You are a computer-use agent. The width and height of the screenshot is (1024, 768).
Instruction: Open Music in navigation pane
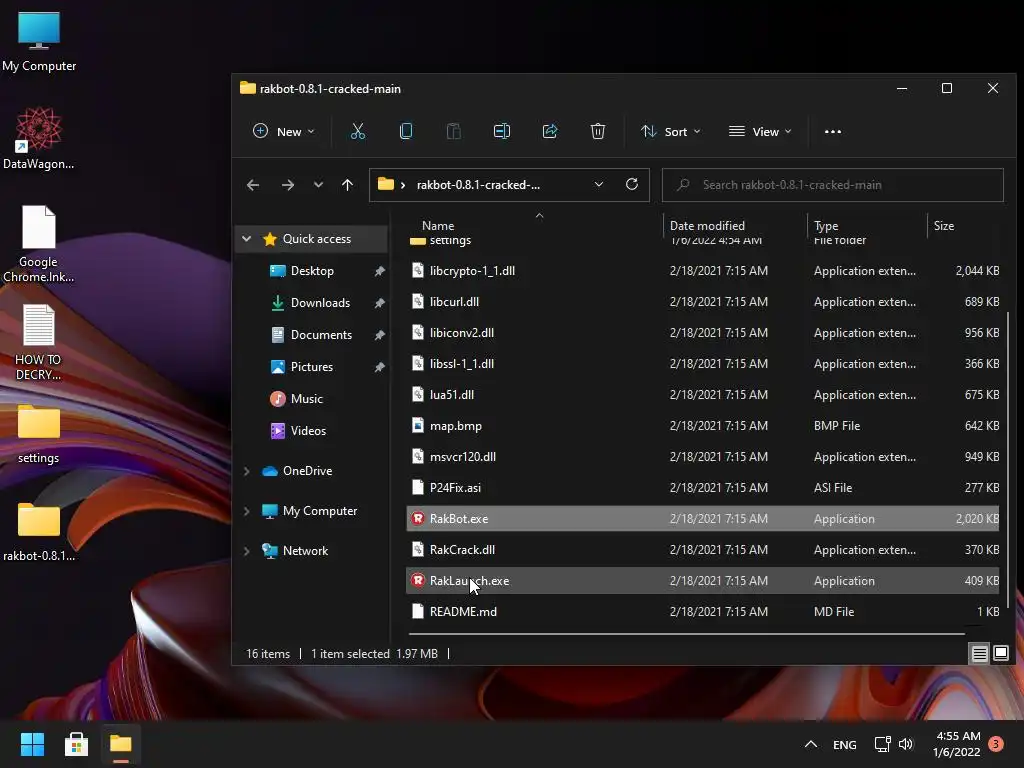tap(306, 399)
